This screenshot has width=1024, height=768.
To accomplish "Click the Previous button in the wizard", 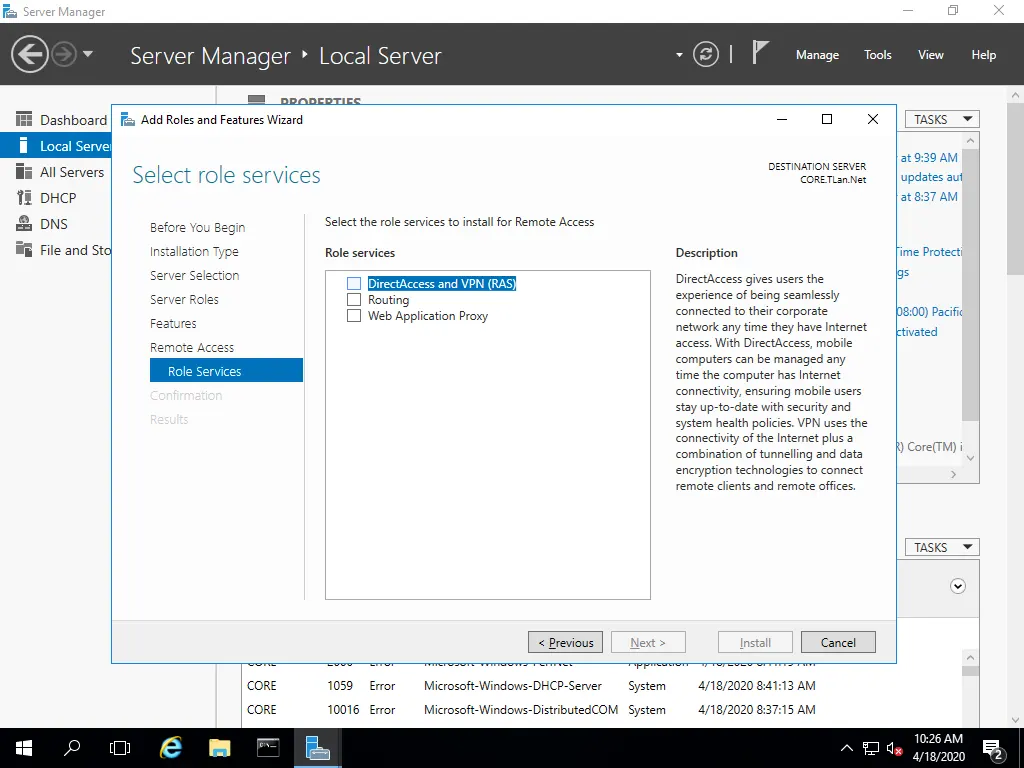I will point(566,643).
